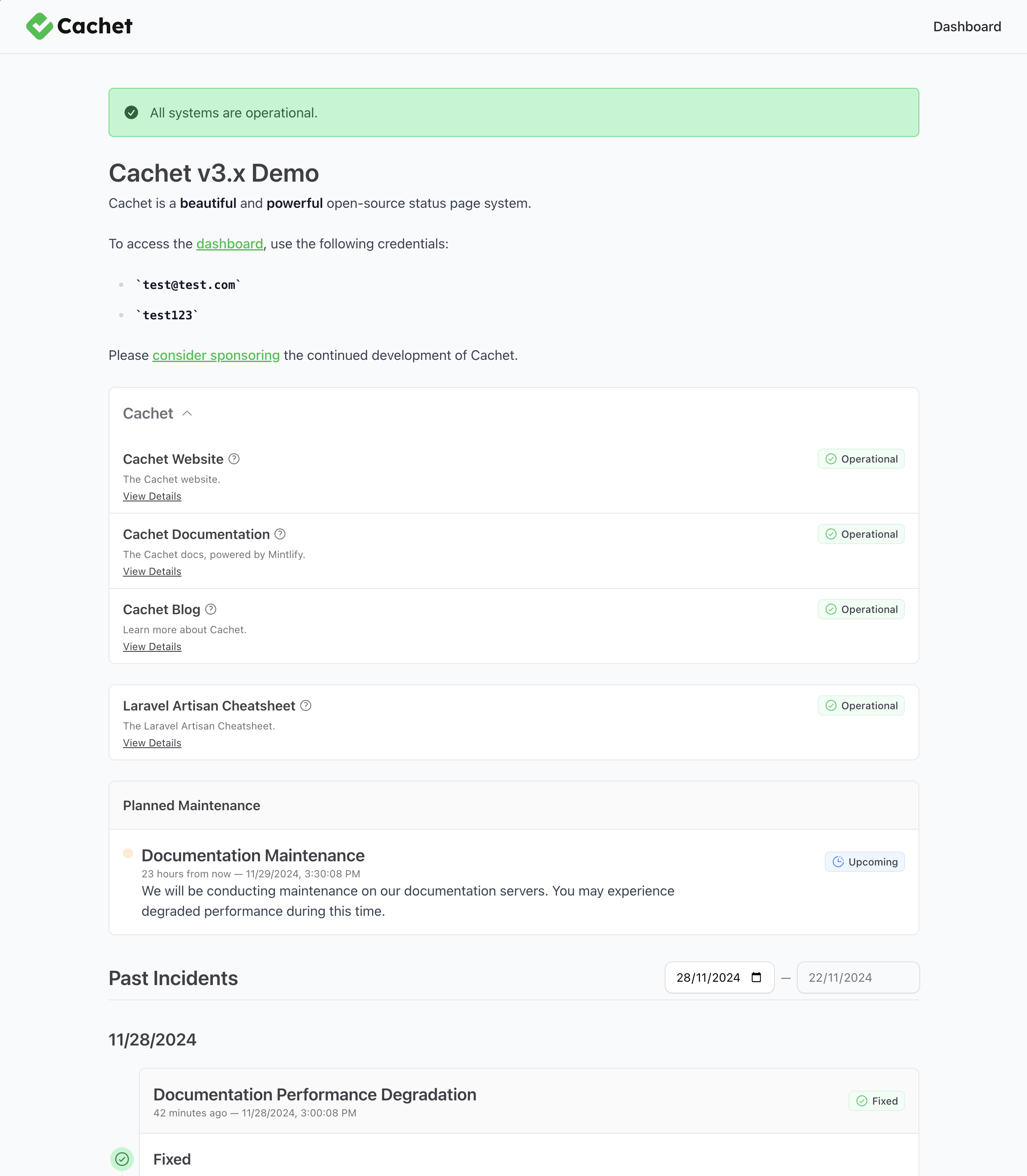Viewport: 1027px width, 1176px height.
Task: Click help icon beside Cachet Documentation
Action: pos(280,534)
